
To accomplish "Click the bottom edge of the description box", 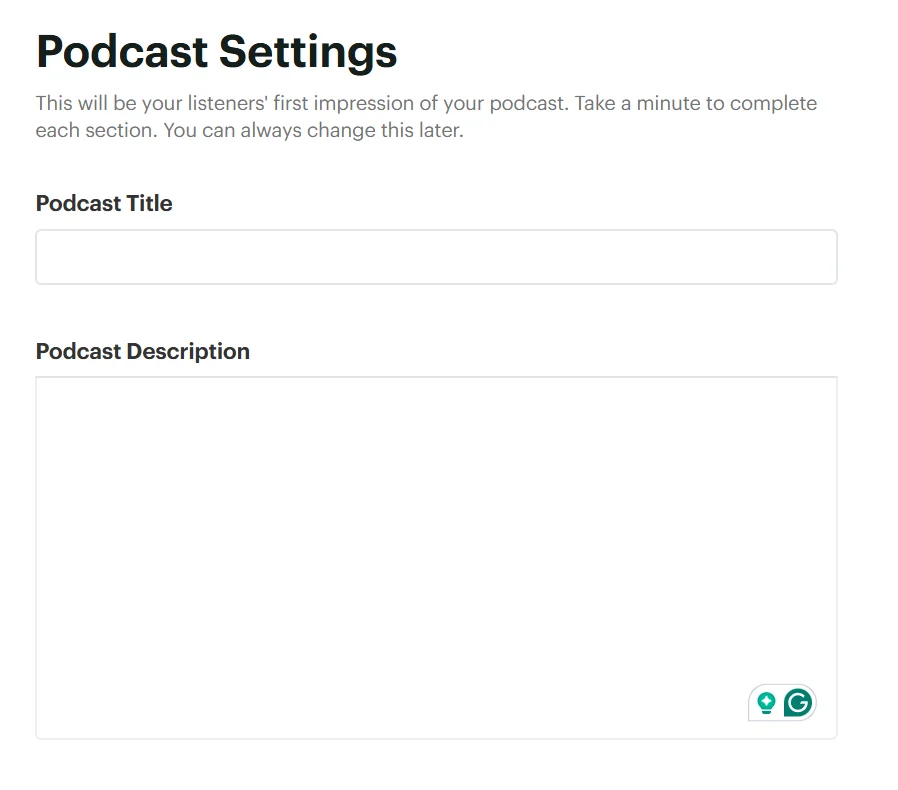I will tap(436, 737).
